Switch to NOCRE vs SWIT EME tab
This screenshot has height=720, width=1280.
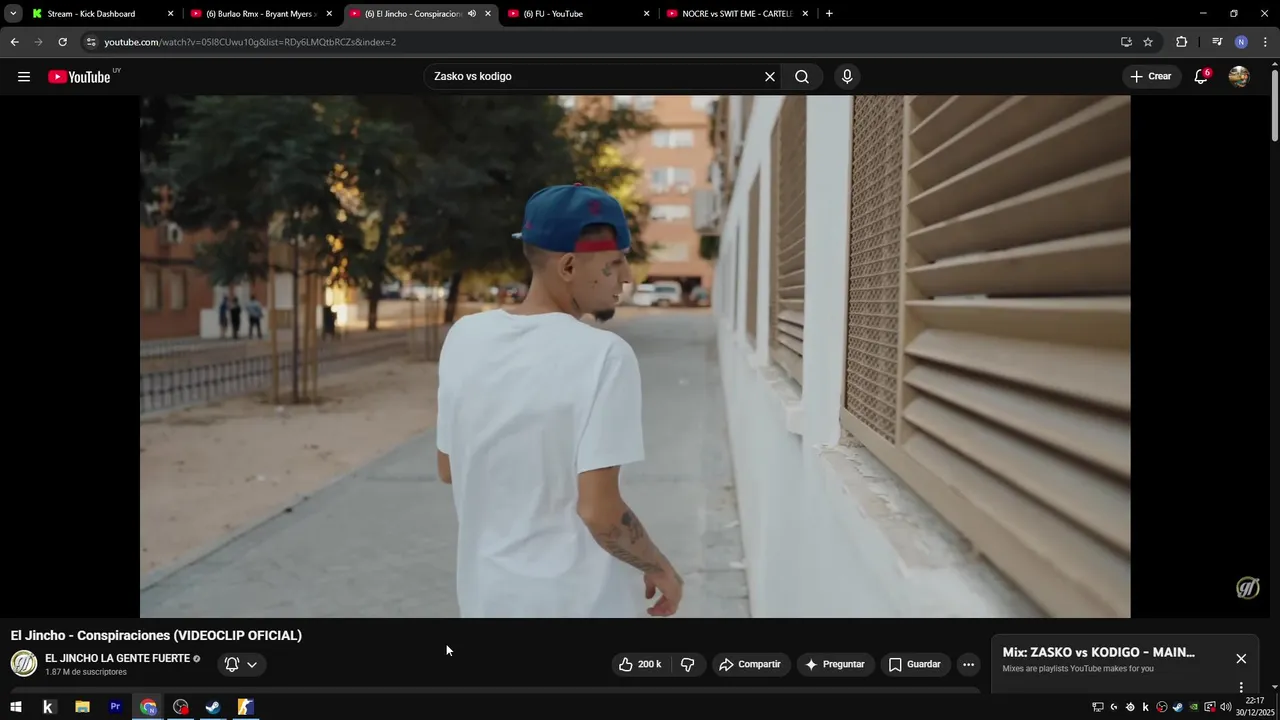[735, 14]
